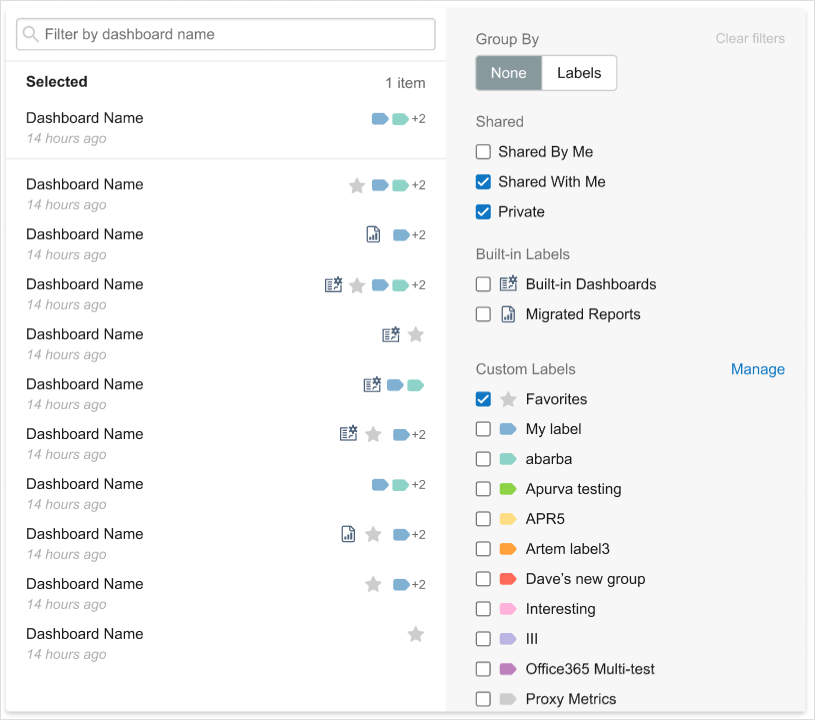815x720 pixels.
Task: Switch Group By to Labels
Action: pyautogui.click(x=579, y=73)
